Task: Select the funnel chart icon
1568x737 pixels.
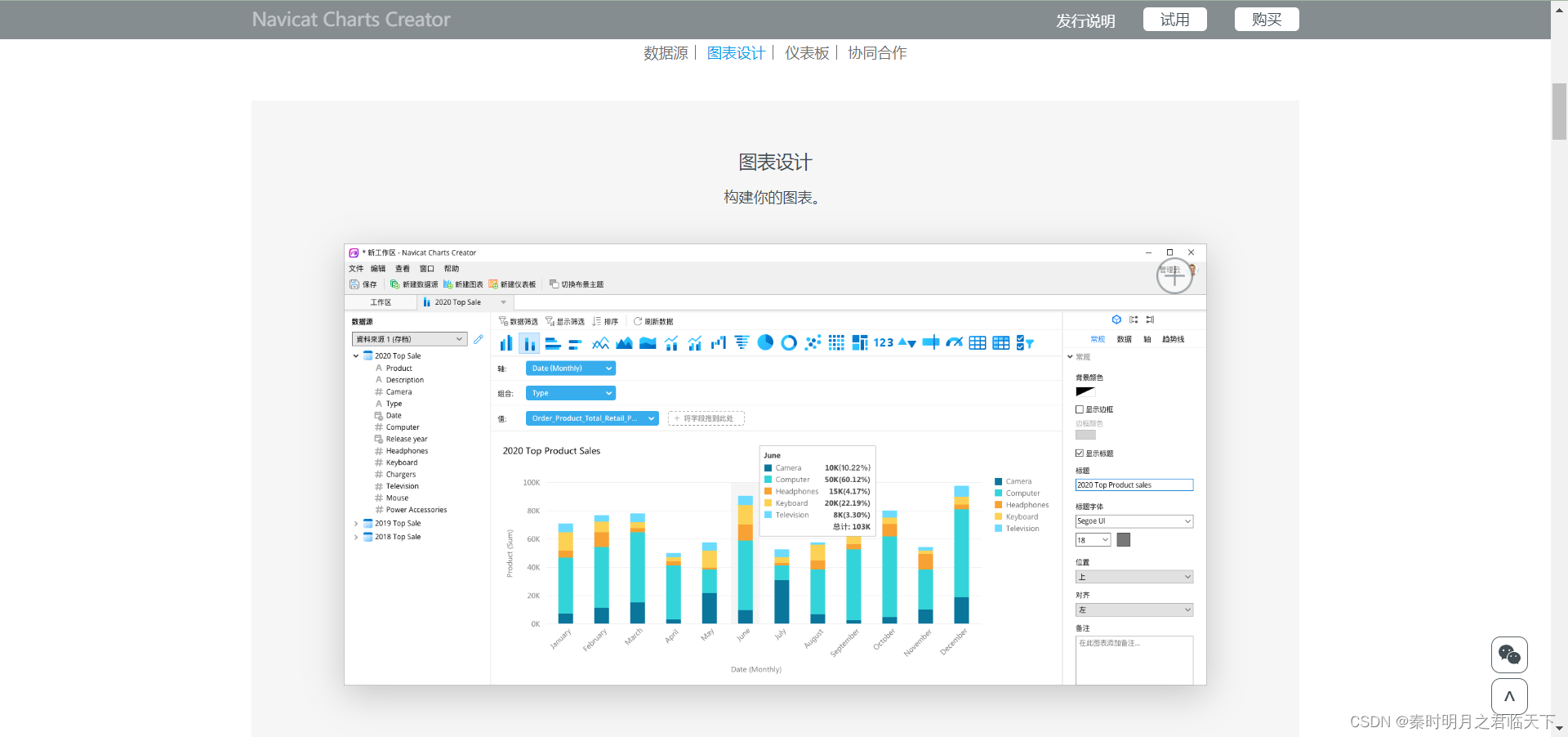Action: 742,343
